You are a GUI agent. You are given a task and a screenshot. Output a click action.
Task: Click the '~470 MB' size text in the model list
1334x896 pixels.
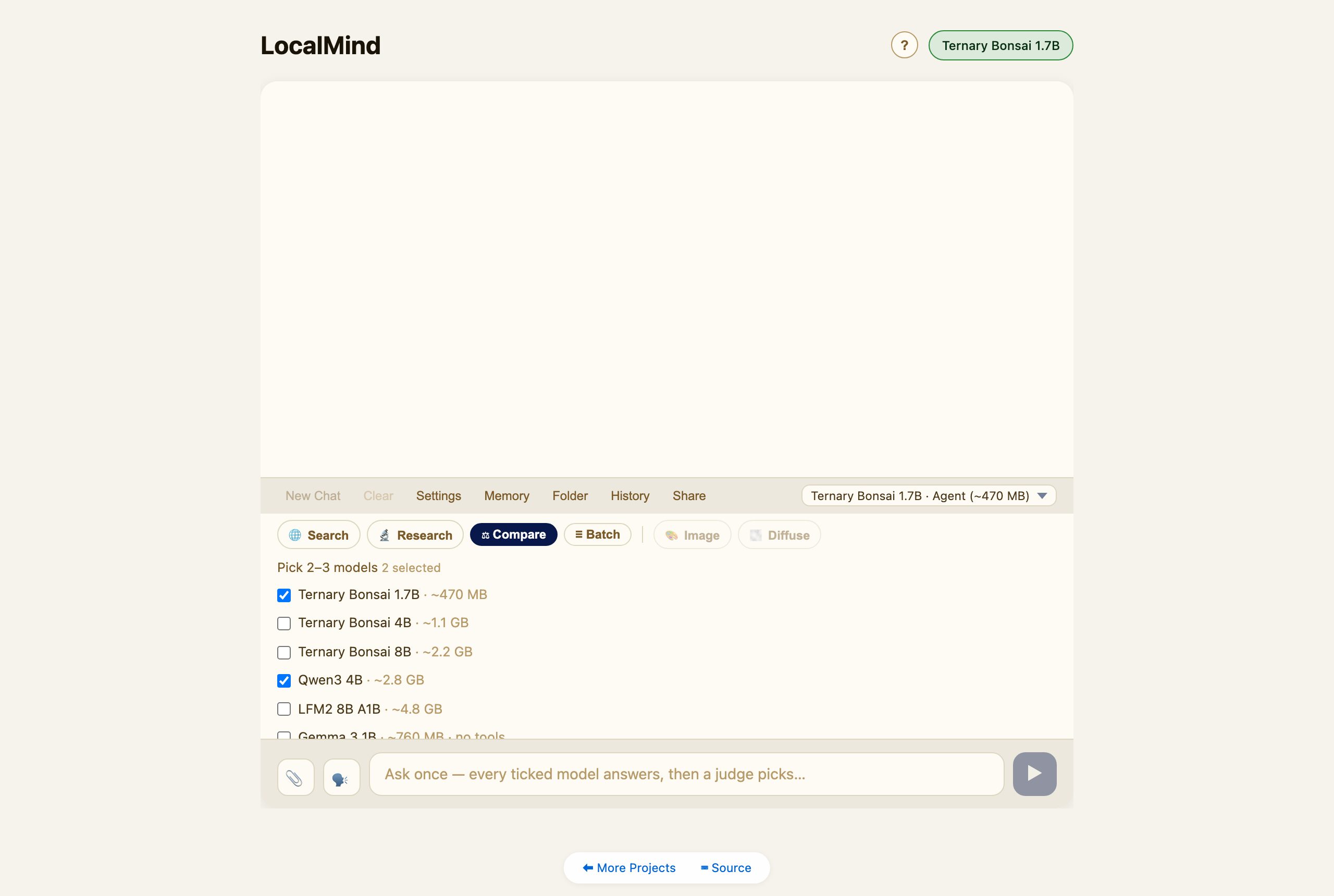459,594
